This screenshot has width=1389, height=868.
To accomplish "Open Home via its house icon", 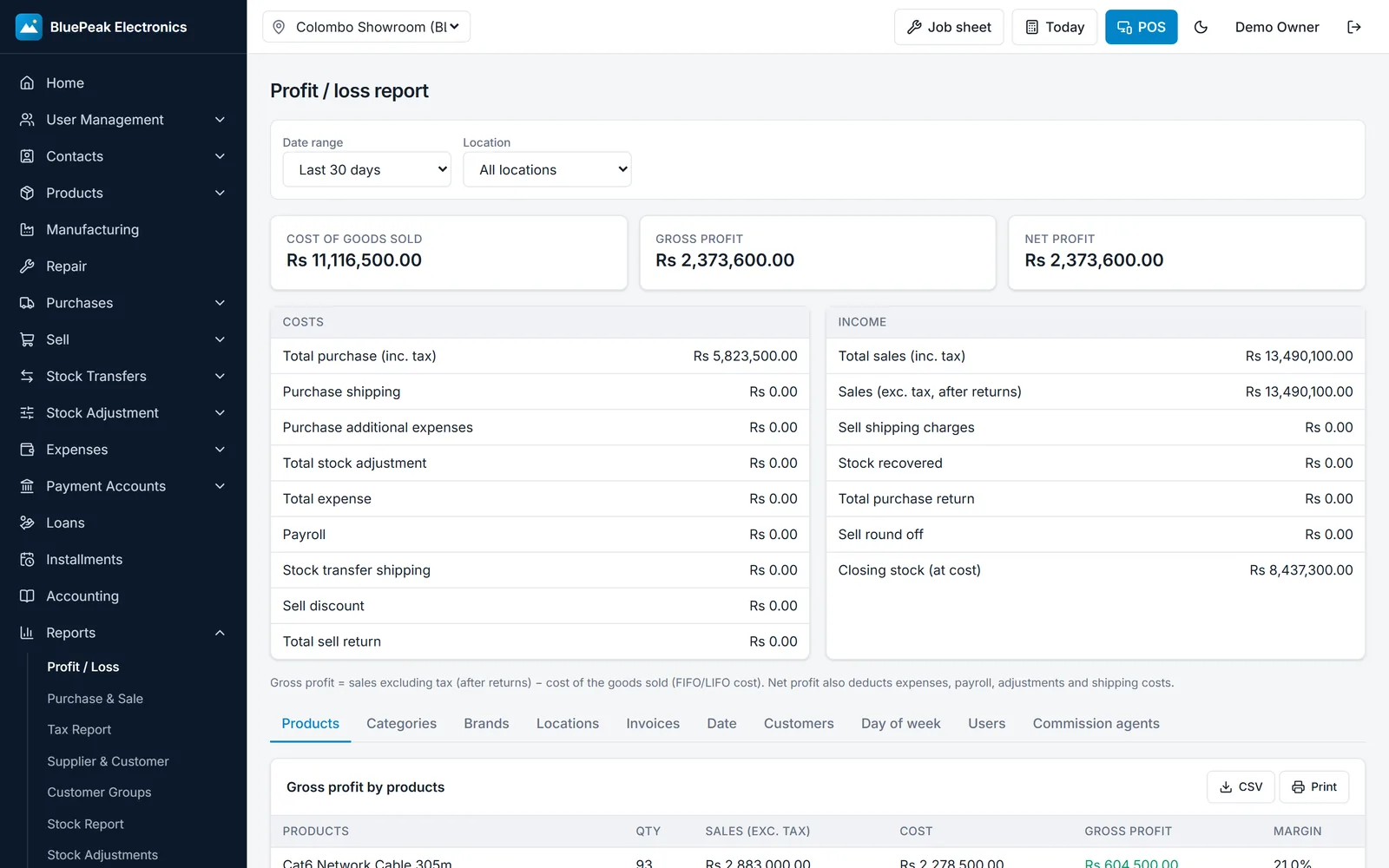I will (27, 83).
